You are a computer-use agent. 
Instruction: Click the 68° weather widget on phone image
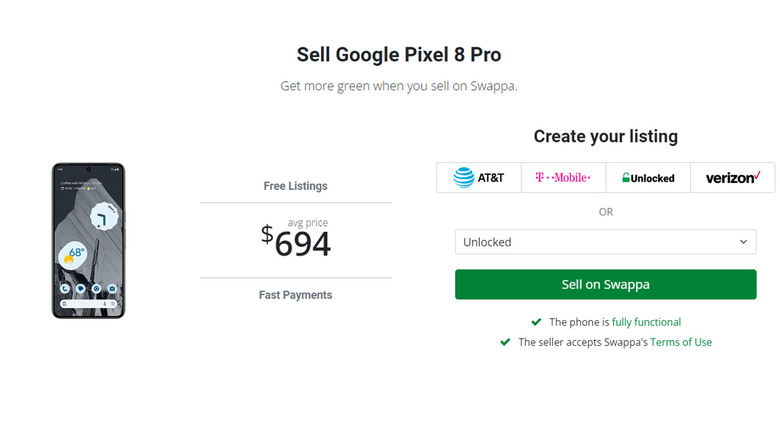click(75, 254)
